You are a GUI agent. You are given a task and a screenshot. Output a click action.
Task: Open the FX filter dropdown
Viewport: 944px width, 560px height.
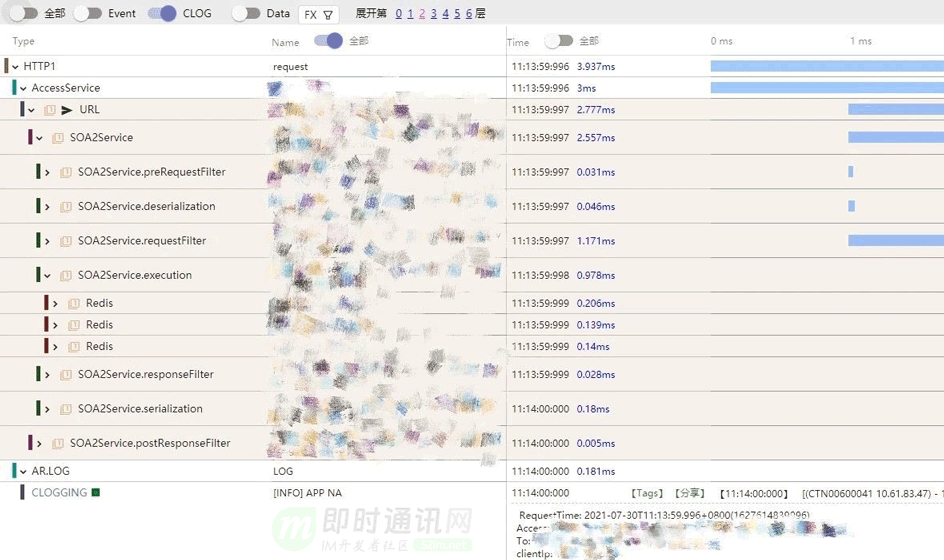click(x=318, y=15)
